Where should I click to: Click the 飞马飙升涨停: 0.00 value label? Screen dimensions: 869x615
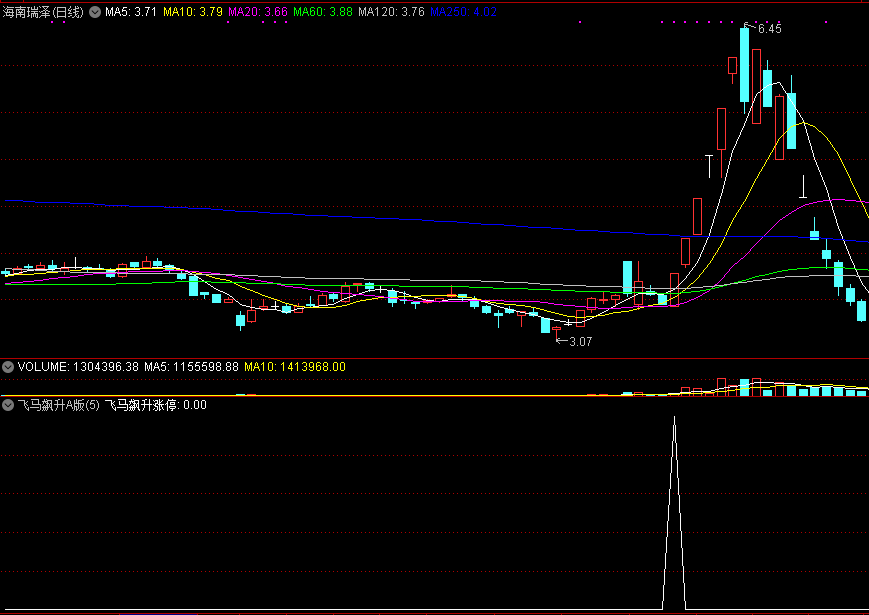(x=156, y=405)
